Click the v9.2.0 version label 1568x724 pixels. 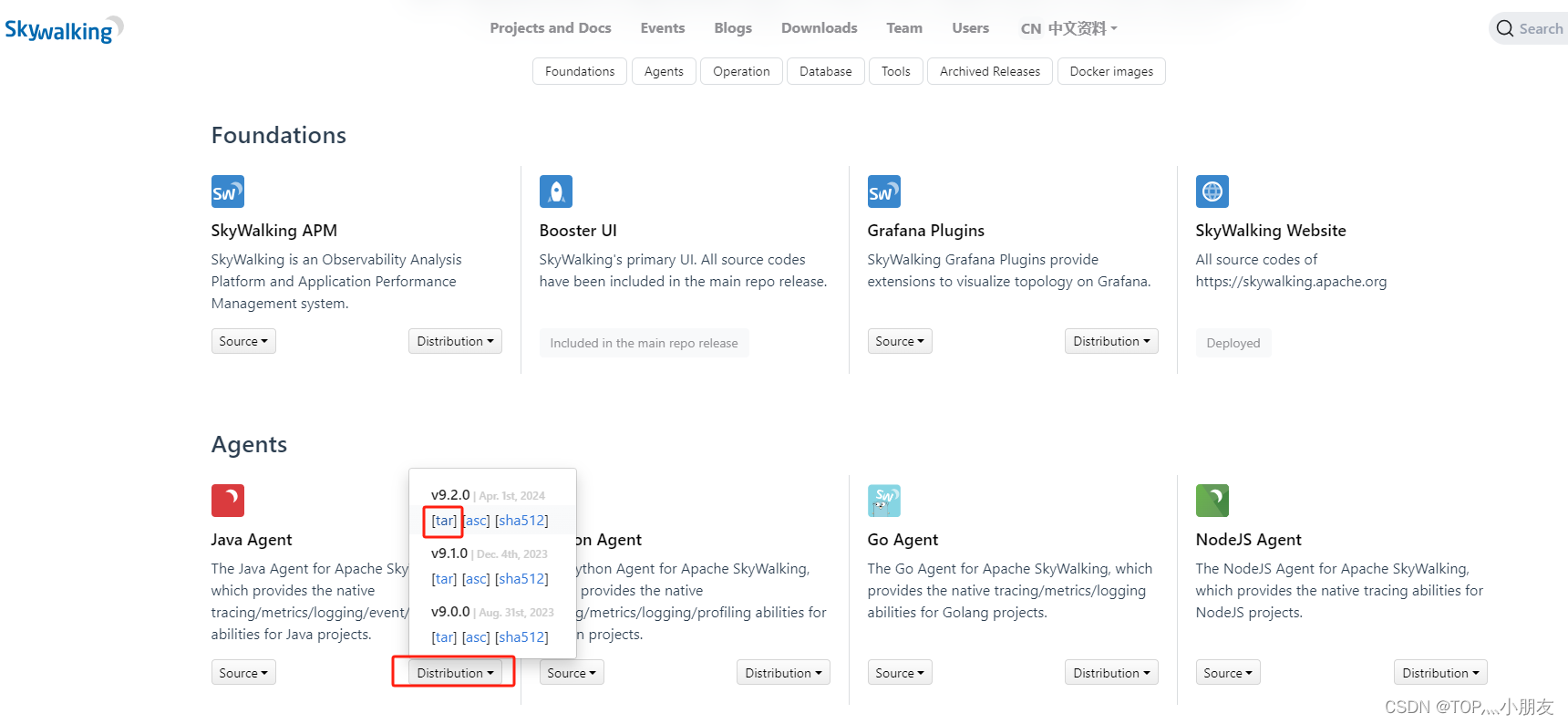450,495
